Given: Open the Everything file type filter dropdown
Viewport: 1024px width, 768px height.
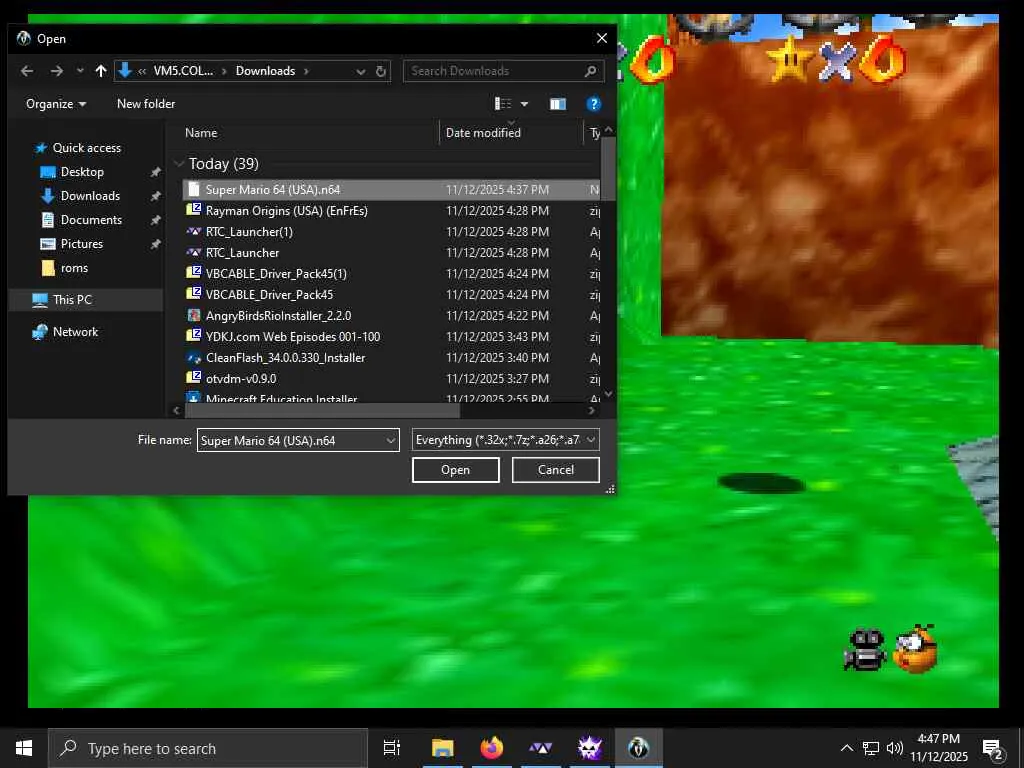Looking at the screenshot, I should pos(505,440).
